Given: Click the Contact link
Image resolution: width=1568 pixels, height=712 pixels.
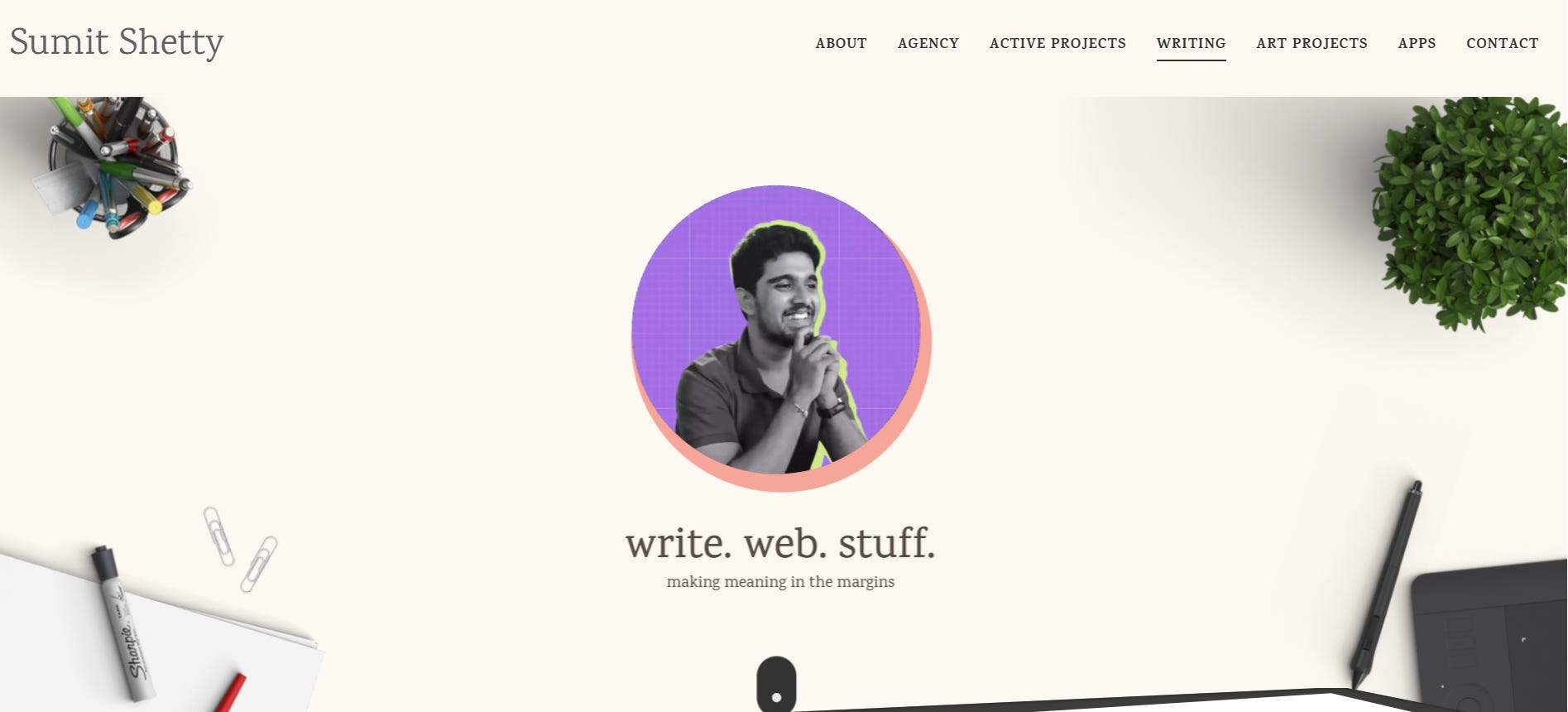Looking at the screenshot, I should pos(1502,43).
